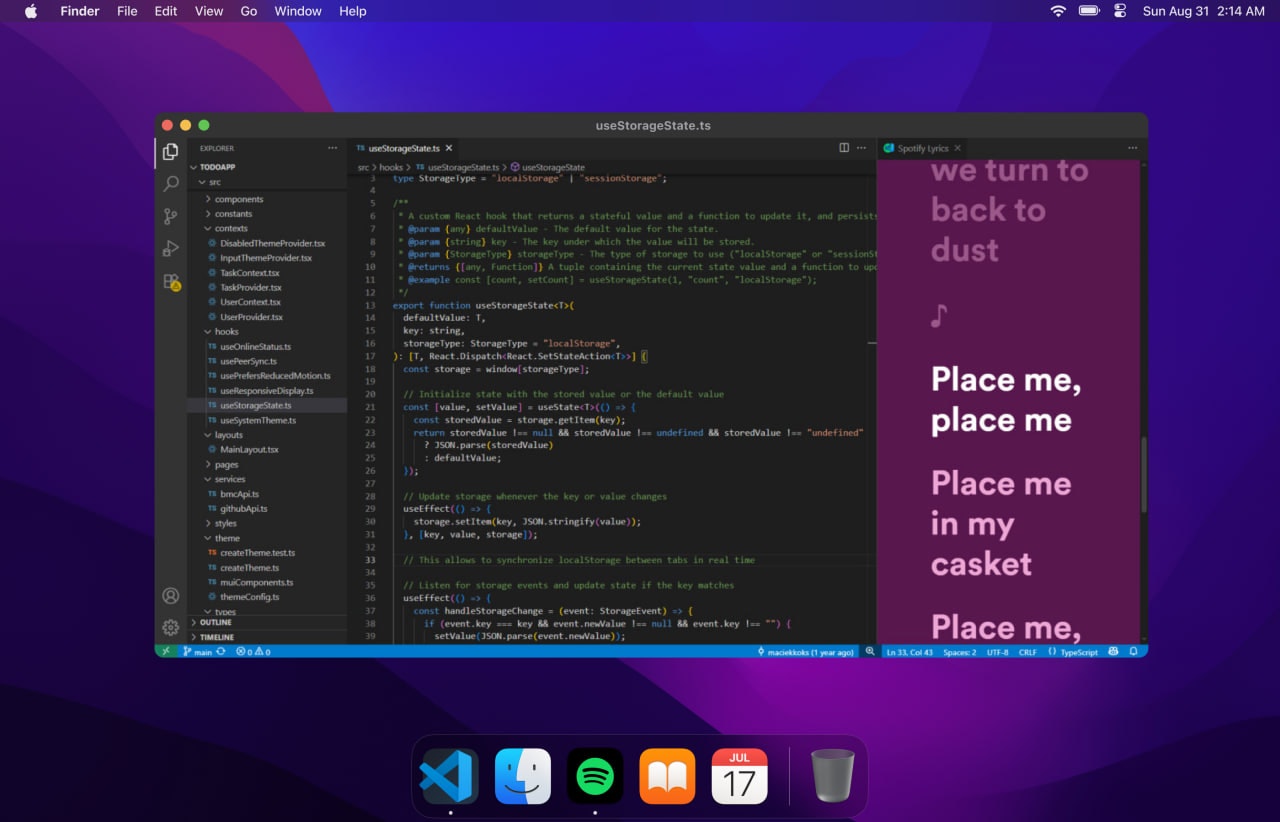The image size is (1280, 822).
Task: Open the Manage gear in the activity bar
Action: 171,627
